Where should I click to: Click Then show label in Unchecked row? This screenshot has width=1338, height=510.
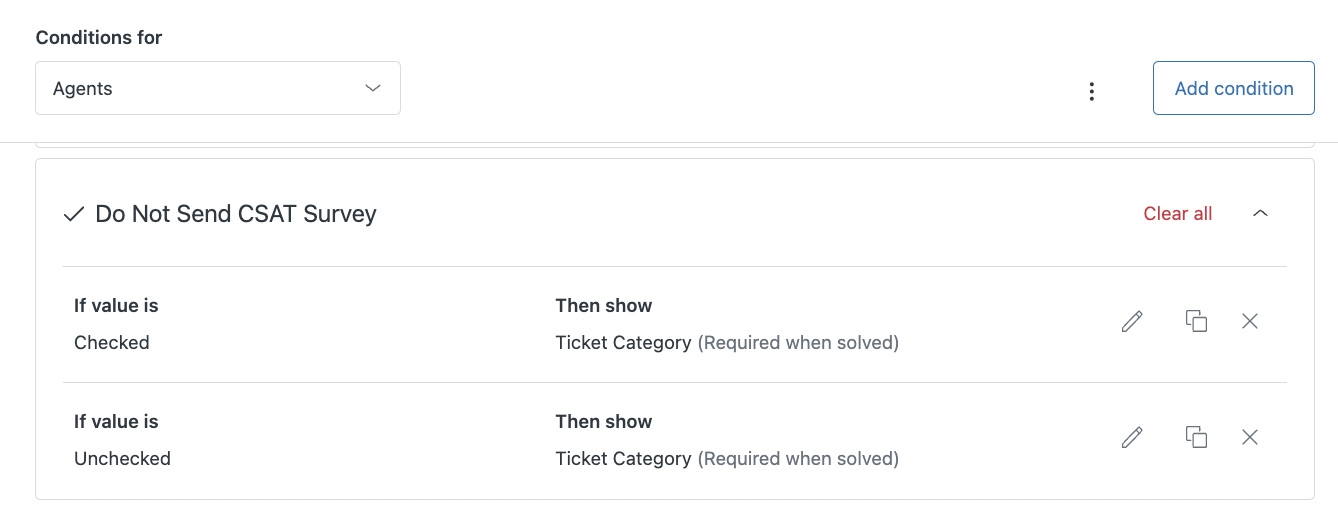[604, 422]
